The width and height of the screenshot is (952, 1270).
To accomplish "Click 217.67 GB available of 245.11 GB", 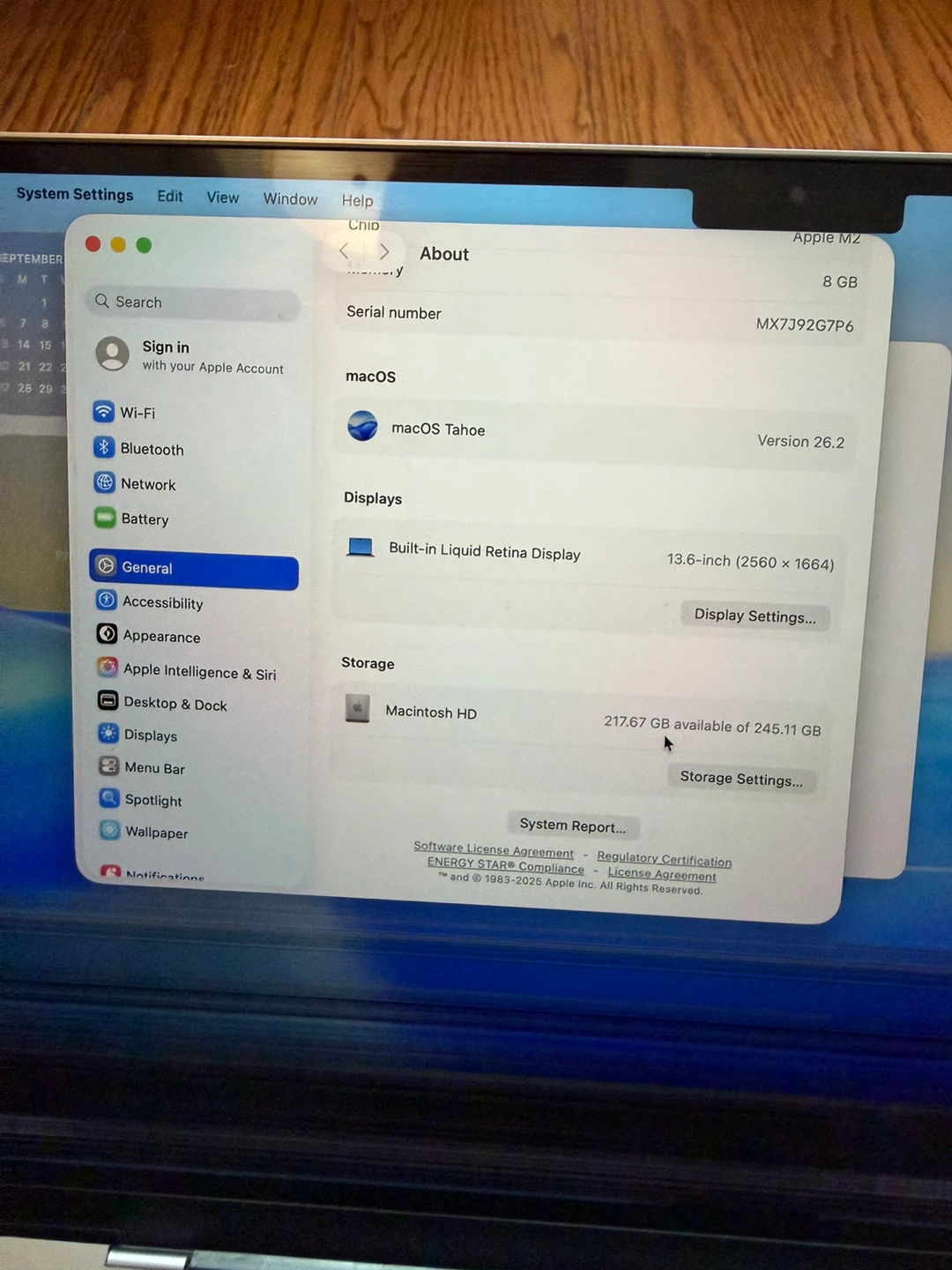I will coord(712,726).
